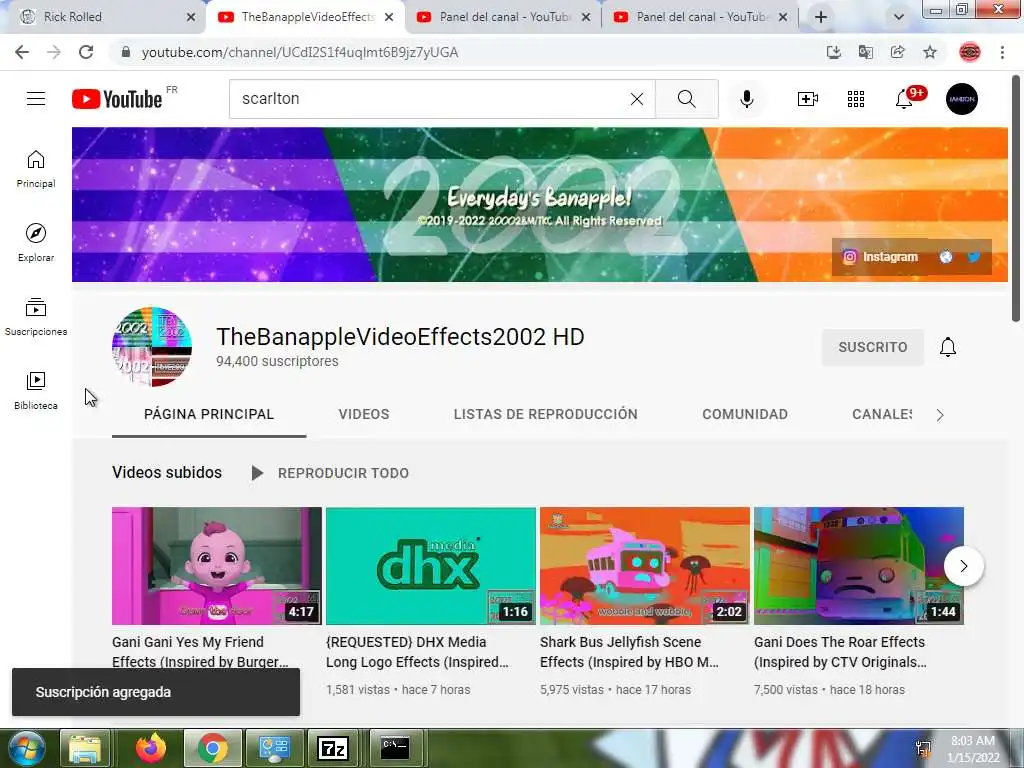Open Suscripciones in the sidebar
The width and height of the screenshot is (1024, 768).
(x=36, y=317)
